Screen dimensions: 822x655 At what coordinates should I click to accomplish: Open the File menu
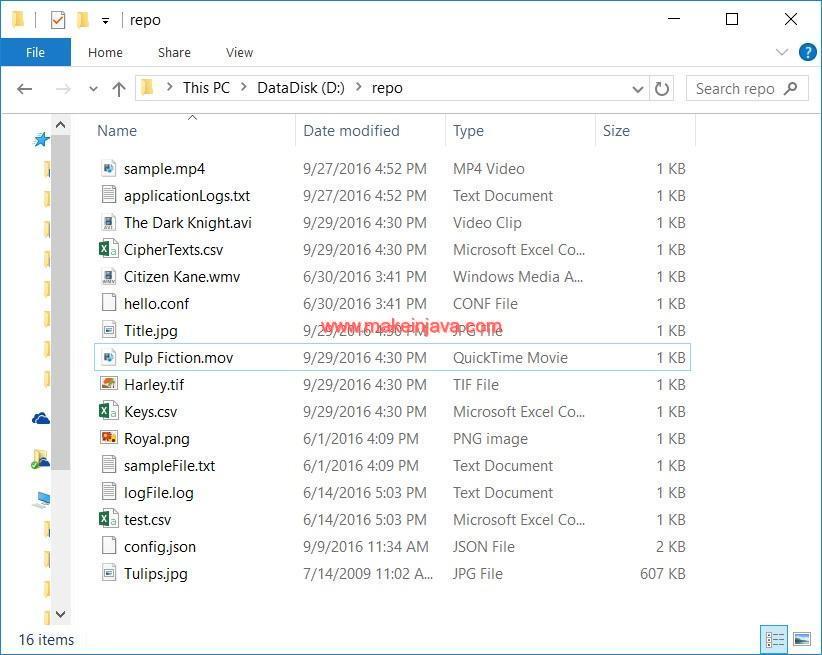pos(35,52)
